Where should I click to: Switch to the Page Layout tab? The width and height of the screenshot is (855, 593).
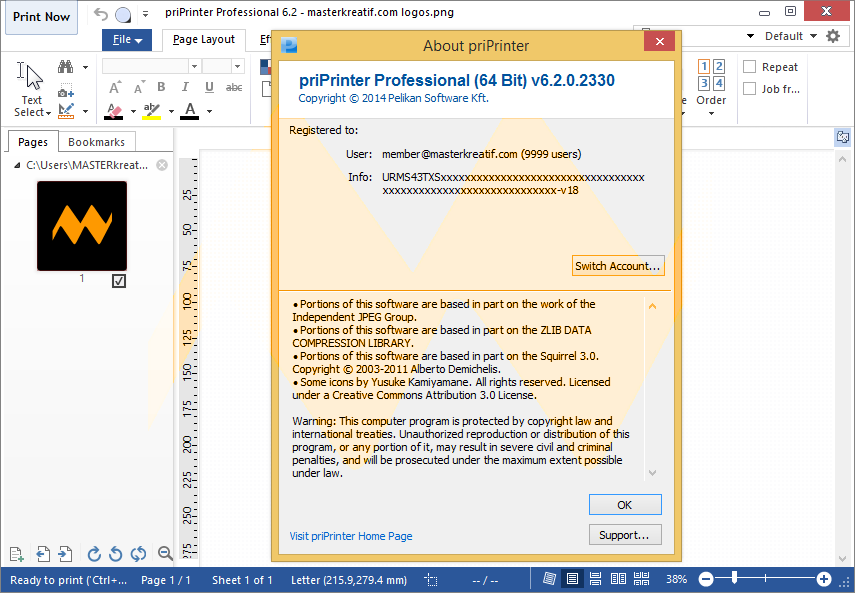[x=203, y=40]
